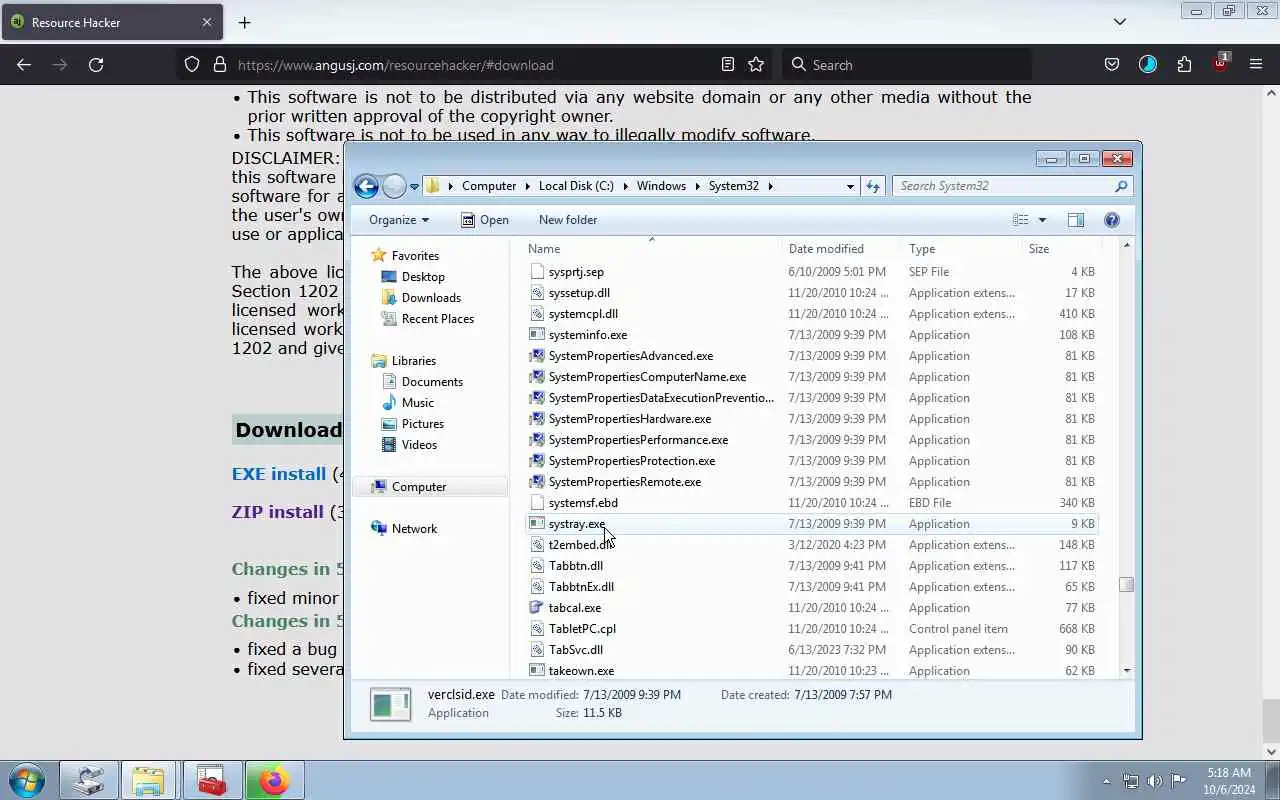
Task: Click the TabSvc.dll file name
Action: point(576,650)
